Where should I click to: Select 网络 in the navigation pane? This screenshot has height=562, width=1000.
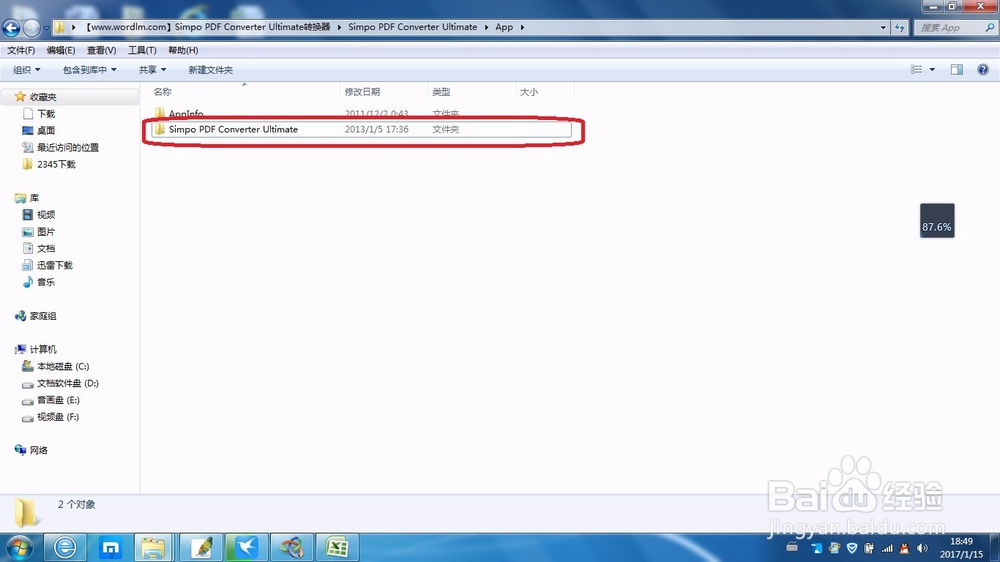[38, 450]
